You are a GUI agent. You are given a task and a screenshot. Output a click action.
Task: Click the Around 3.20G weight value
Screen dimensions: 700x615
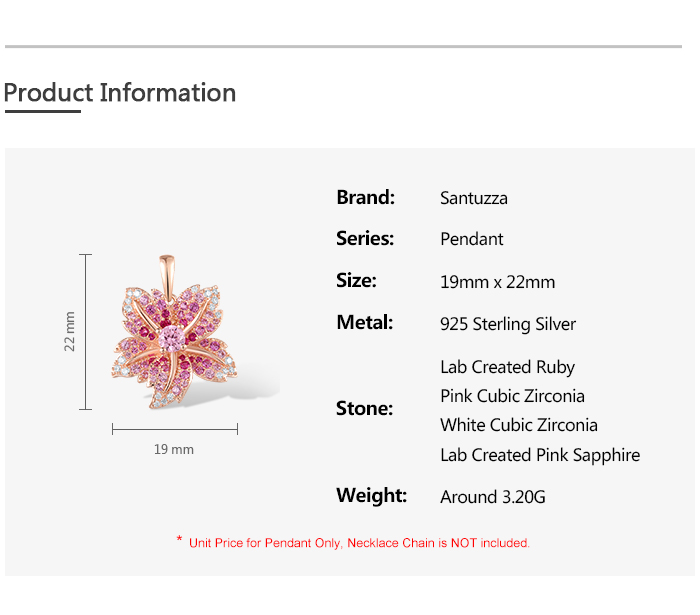coord(493,497)
